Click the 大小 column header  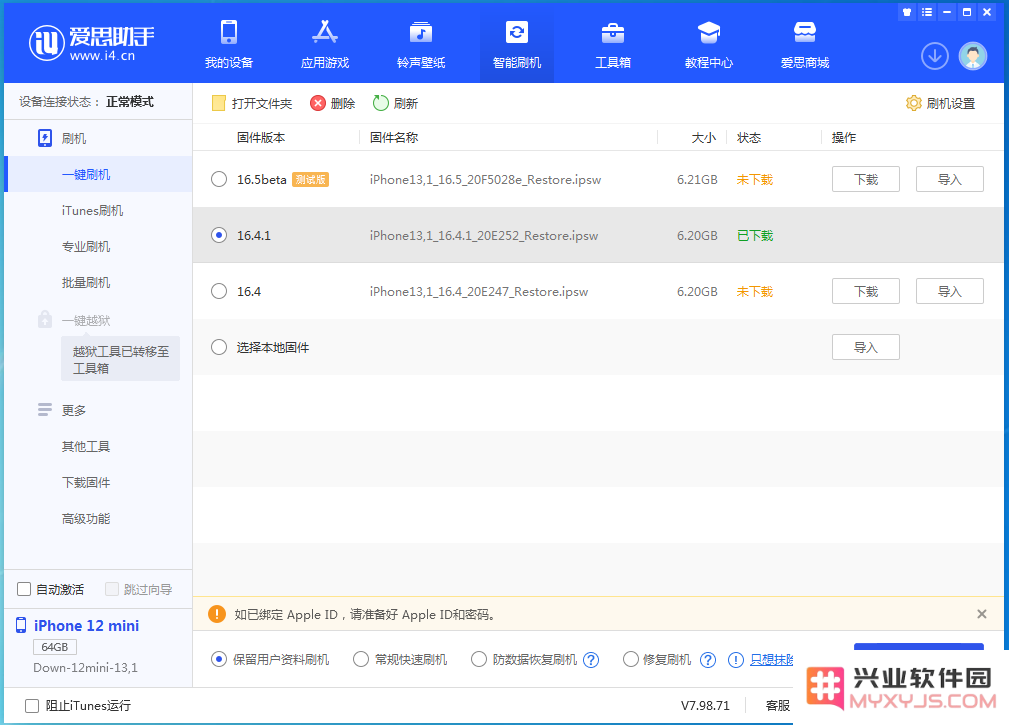point(703,137)
